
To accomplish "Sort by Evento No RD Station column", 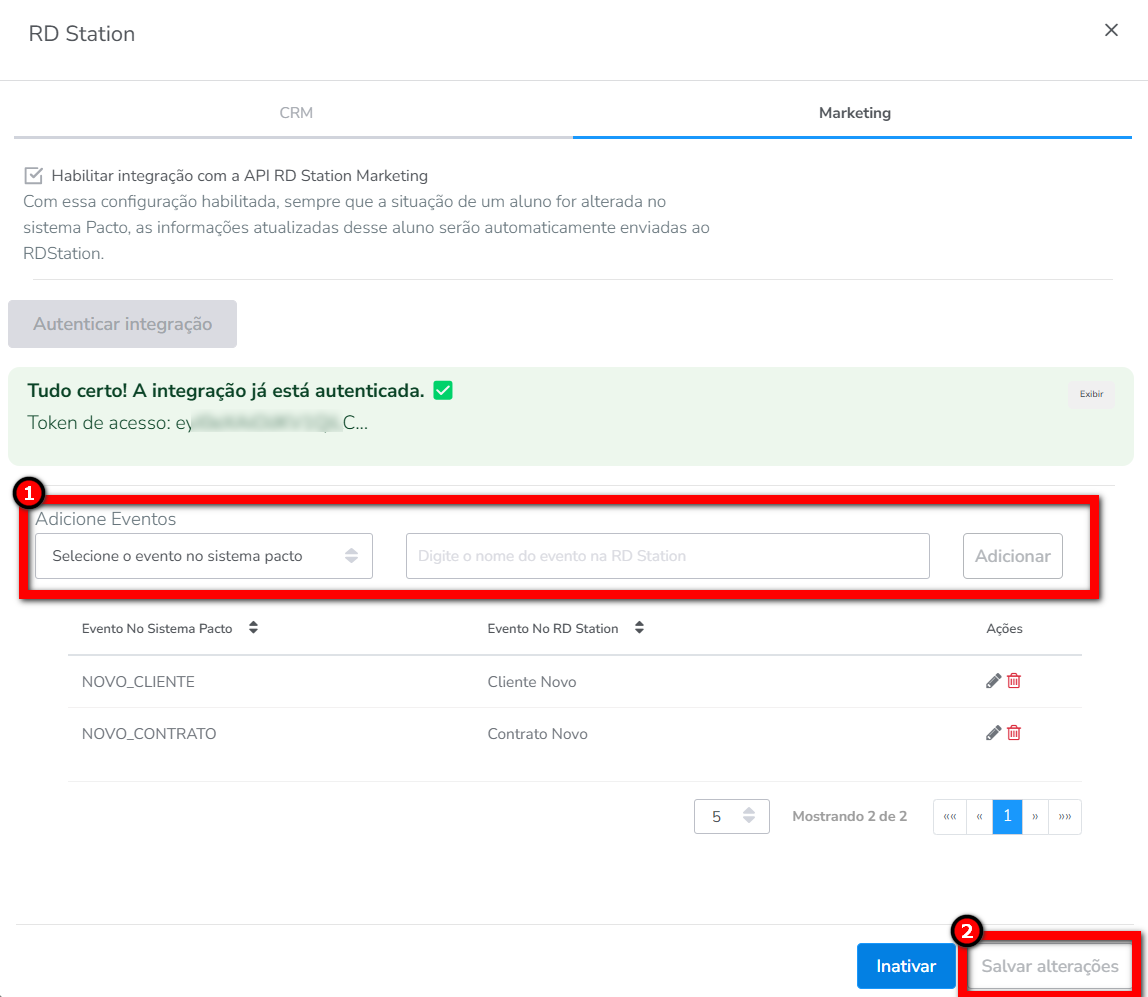I will (x=639, y=629).
